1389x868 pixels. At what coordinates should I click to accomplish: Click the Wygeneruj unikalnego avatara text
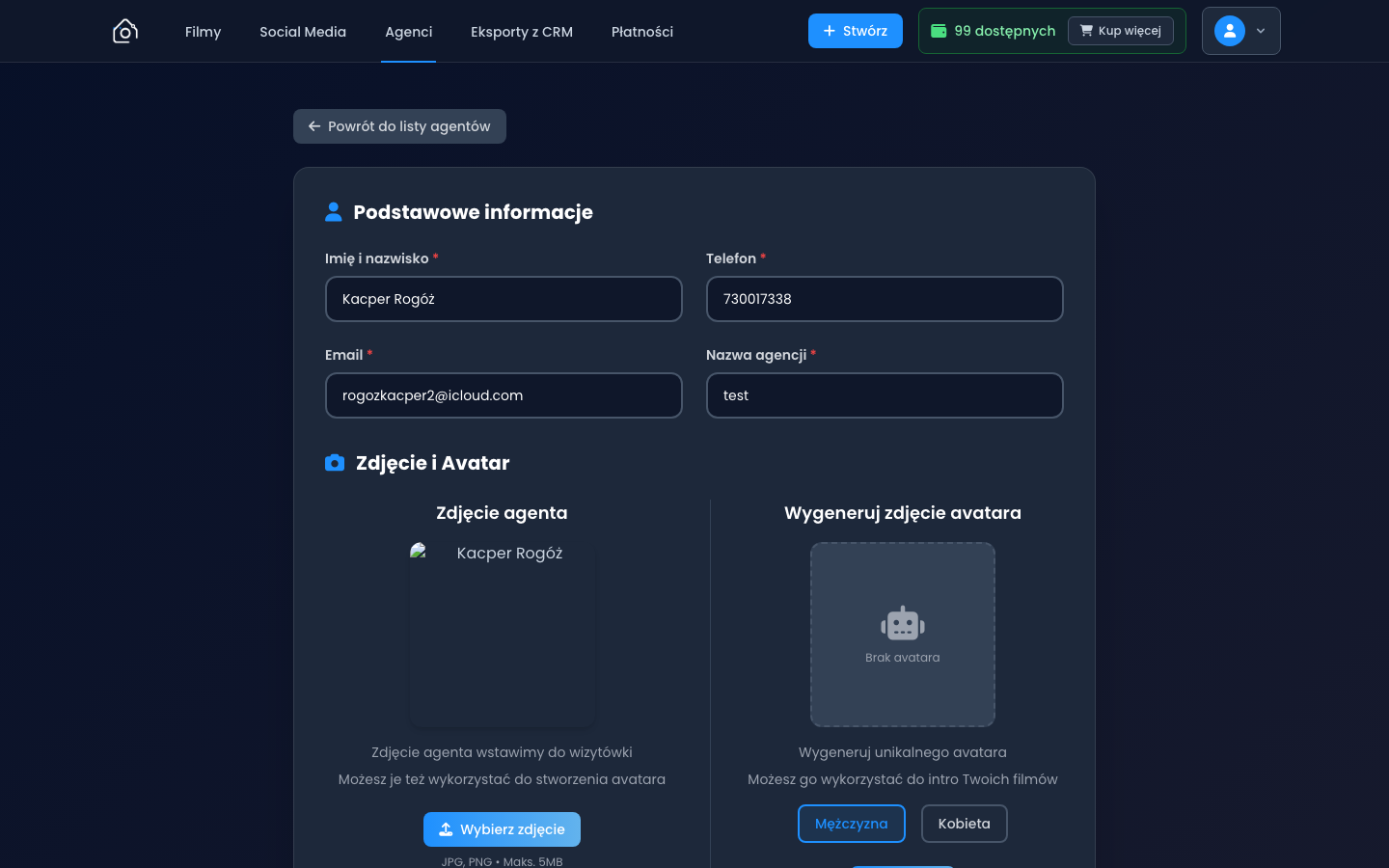point(903,752)
